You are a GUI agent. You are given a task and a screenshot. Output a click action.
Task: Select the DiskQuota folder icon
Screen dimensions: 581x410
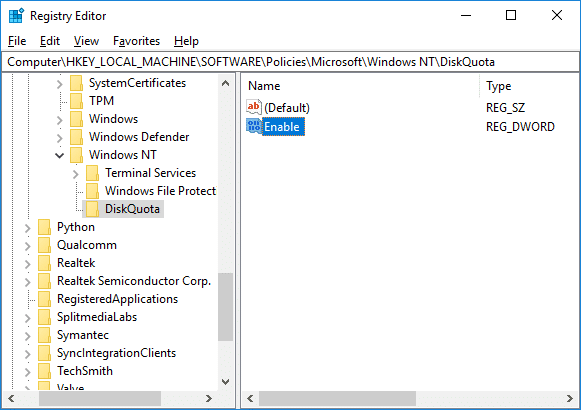92,209
